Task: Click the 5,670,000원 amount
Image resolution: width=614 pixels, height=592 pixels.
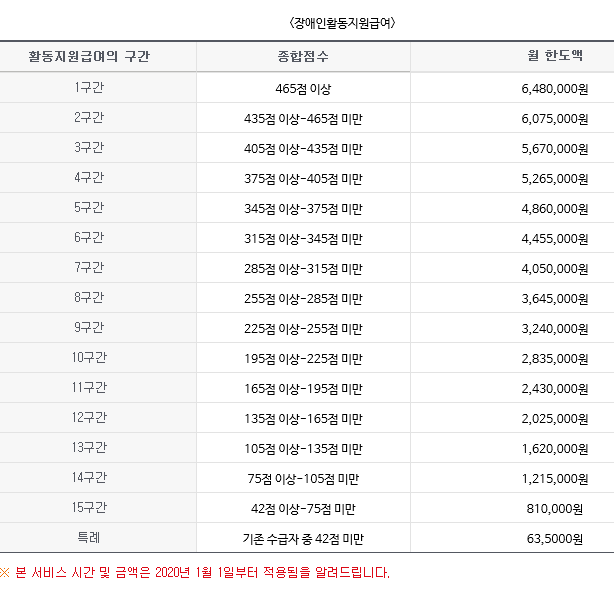Action: point(555,149)
